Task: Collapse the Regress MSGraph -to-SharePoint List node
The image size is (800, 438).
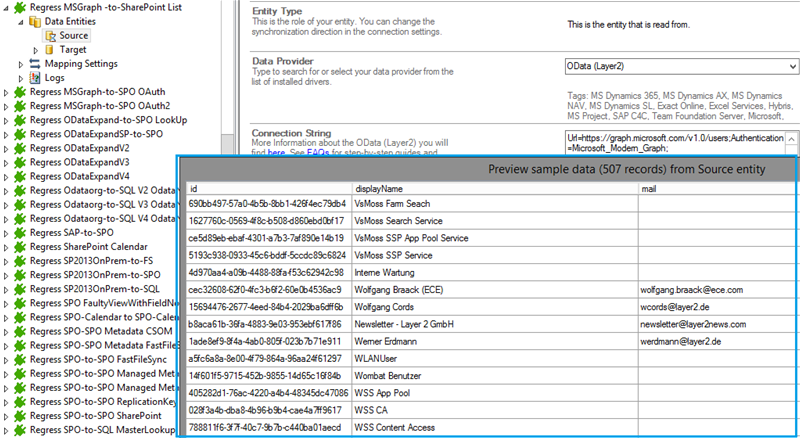Action: tap(7, 7)
